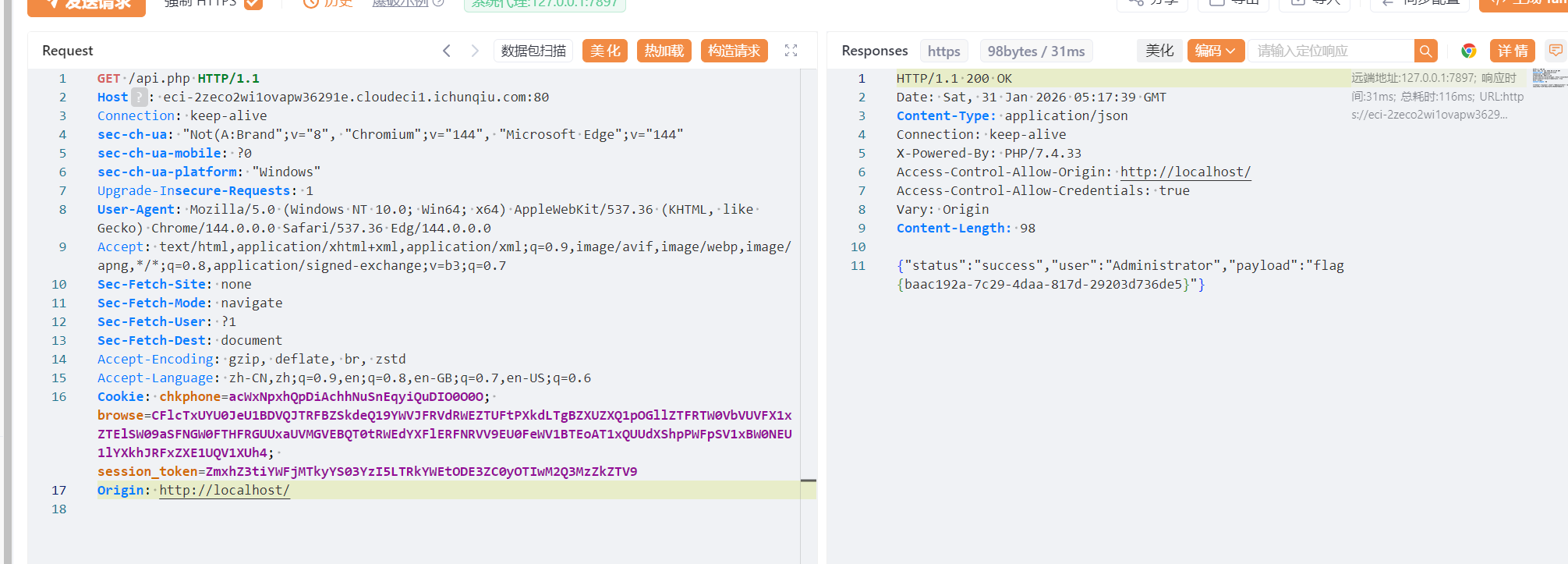Click the 热加载 button

[664, 51]
